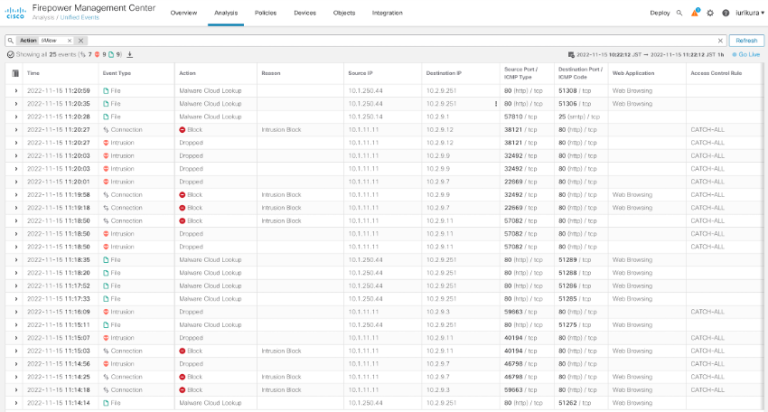Click the green file events count icon
The width and height of the screenshot is (768, 412).
point(111,54)
